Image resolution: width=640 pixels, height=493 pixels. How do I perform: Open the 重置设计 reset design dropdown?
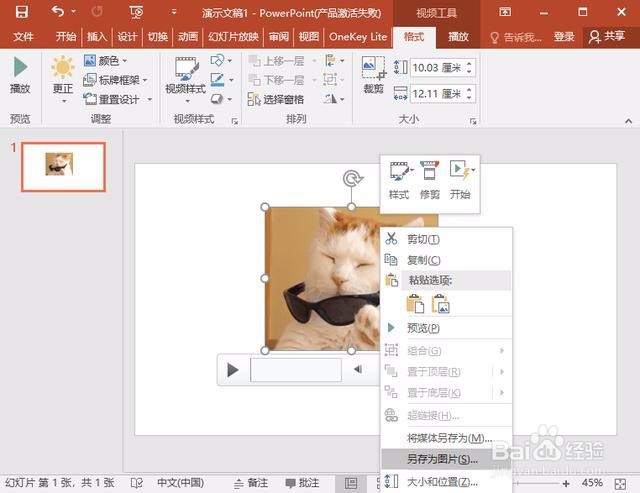118,99
